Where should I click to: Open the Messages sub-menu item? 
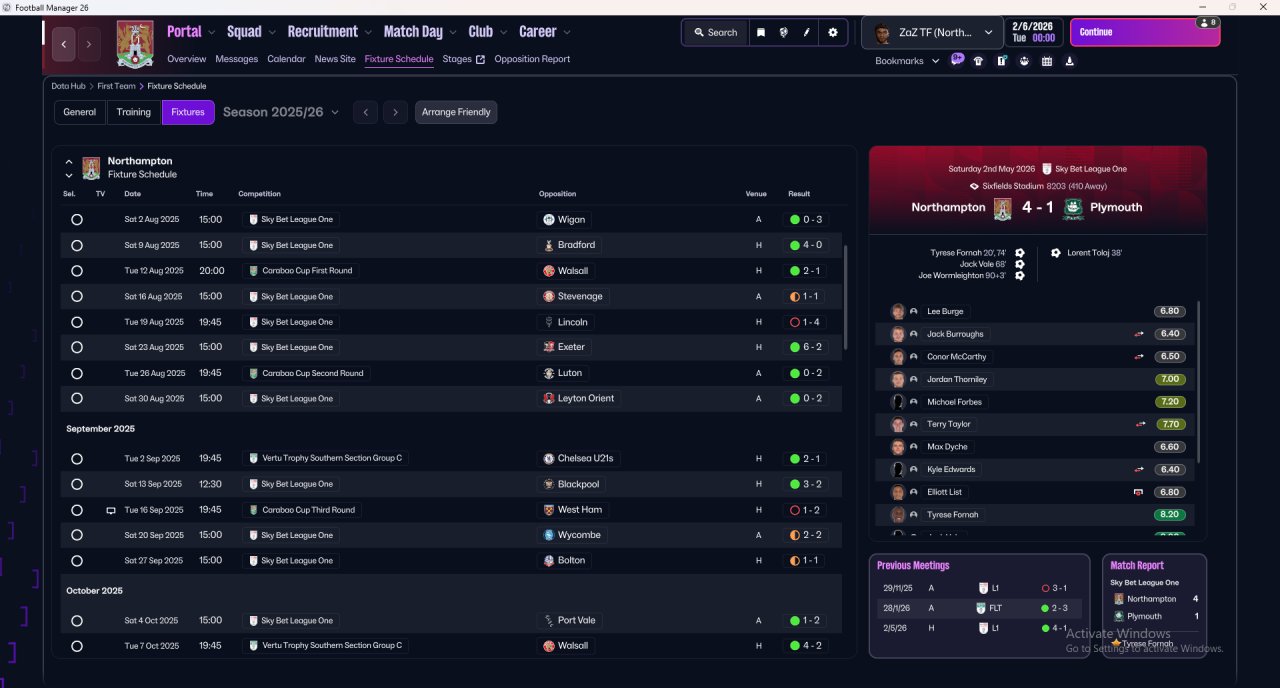[236, 59]
